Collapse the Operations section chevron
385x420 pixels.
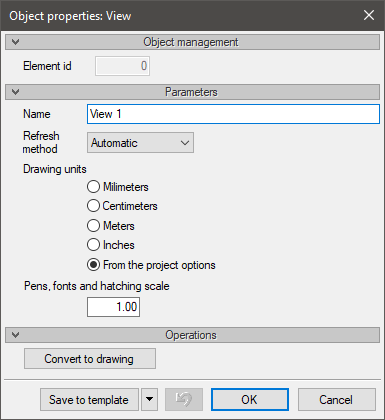point(15,335)
